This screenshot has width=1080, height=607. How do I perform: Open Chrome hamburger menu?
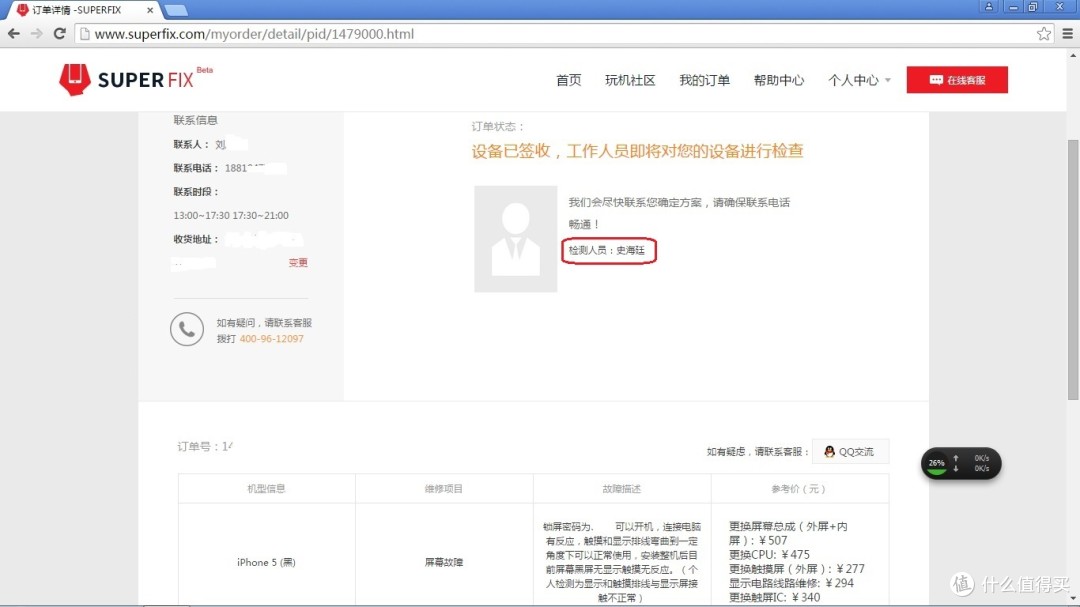click(1068, 33)
